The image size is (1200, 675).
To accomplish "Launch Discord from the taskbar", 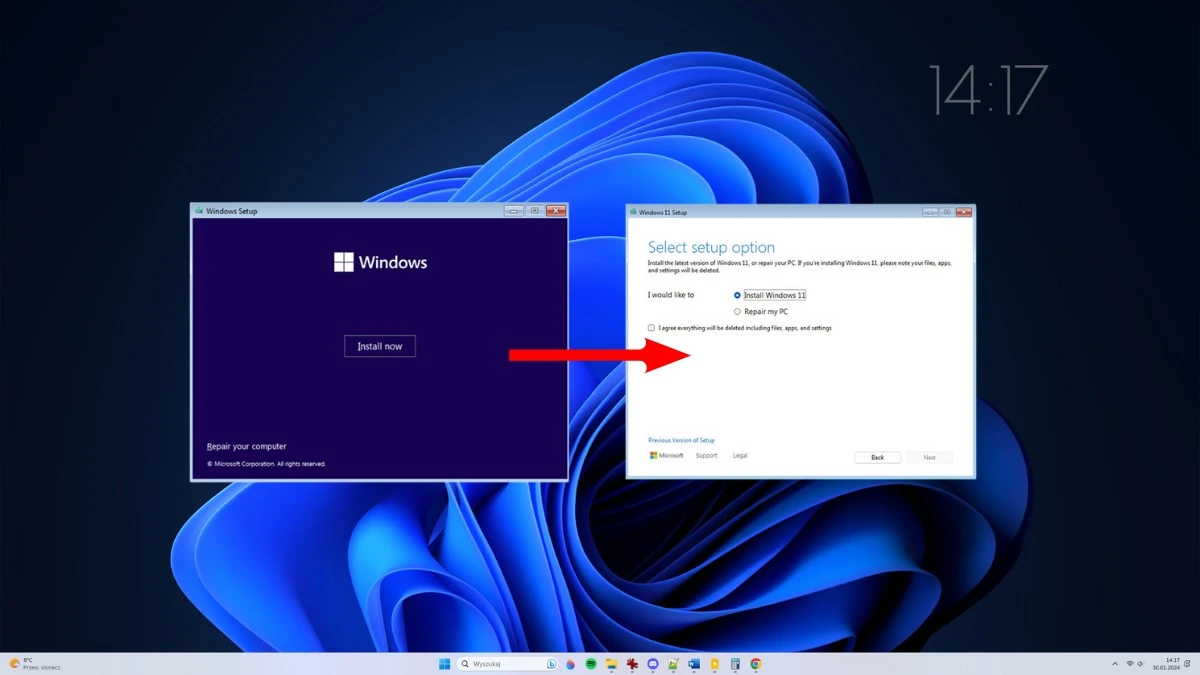I will (653, 663).
